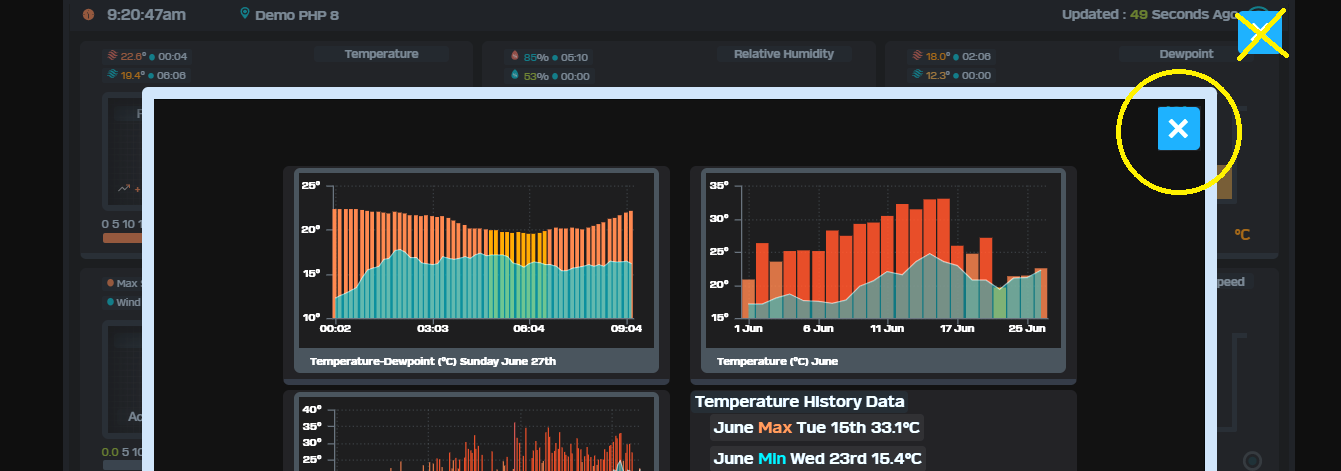Screen dimensions: 1341x471
Task: Click the Demo PHP 8 station name
Action: (295, 15)
